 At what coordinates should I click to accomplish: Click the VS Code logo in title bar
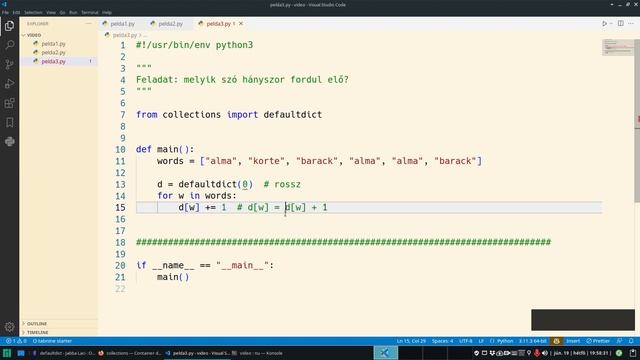coord(4,4)
